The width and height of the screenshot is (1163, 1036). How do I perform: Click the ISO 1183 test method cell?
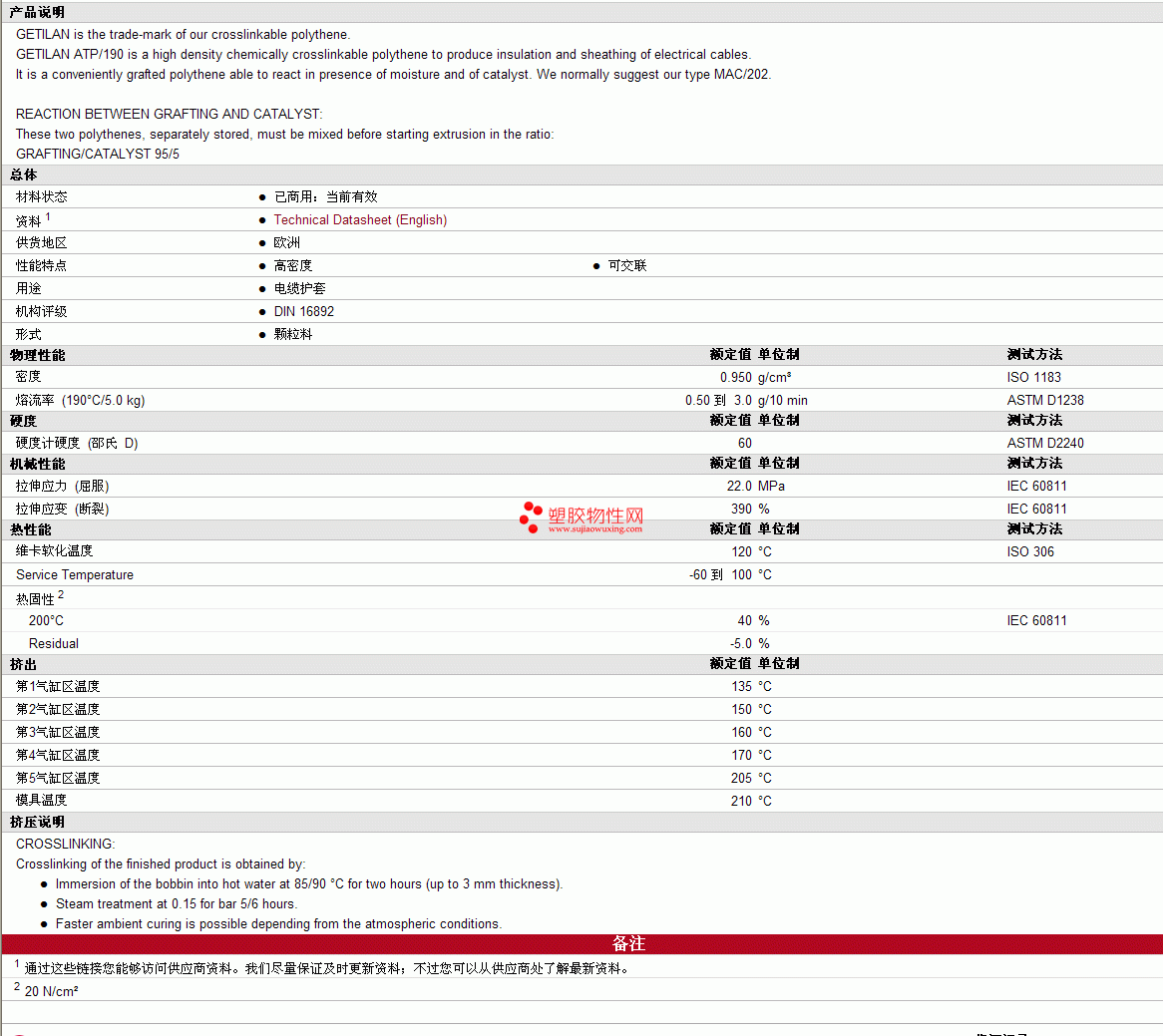(1034, 378)
